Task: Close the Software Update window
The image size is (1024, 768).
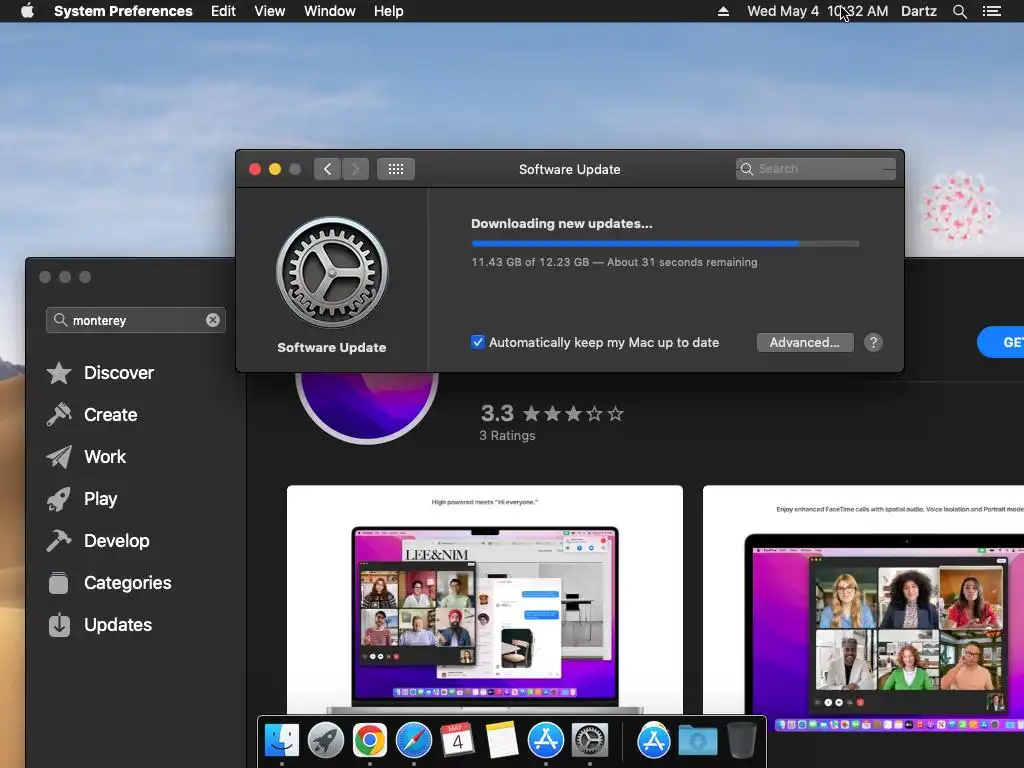Action: (x=255, y=169)
